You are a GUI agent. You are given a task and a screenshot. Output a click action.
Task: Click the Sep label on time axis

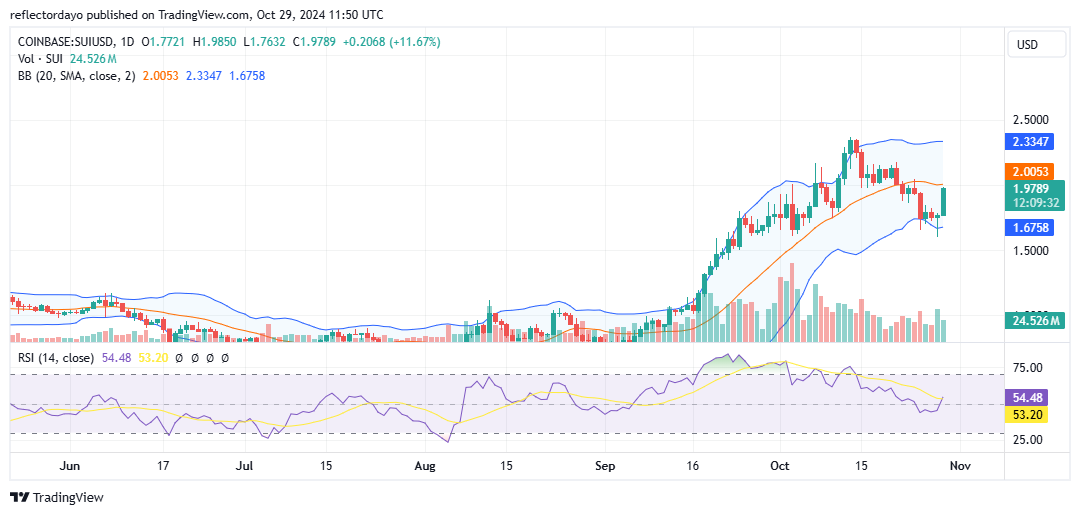click(x=604, y=466)
